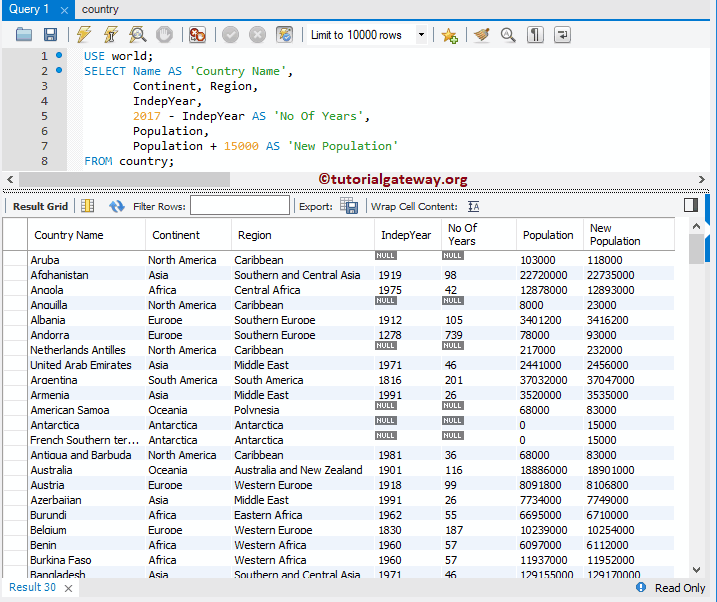The image size is (717, 602).
Task: Sort by Country Name column header
Action: (68, 235)
